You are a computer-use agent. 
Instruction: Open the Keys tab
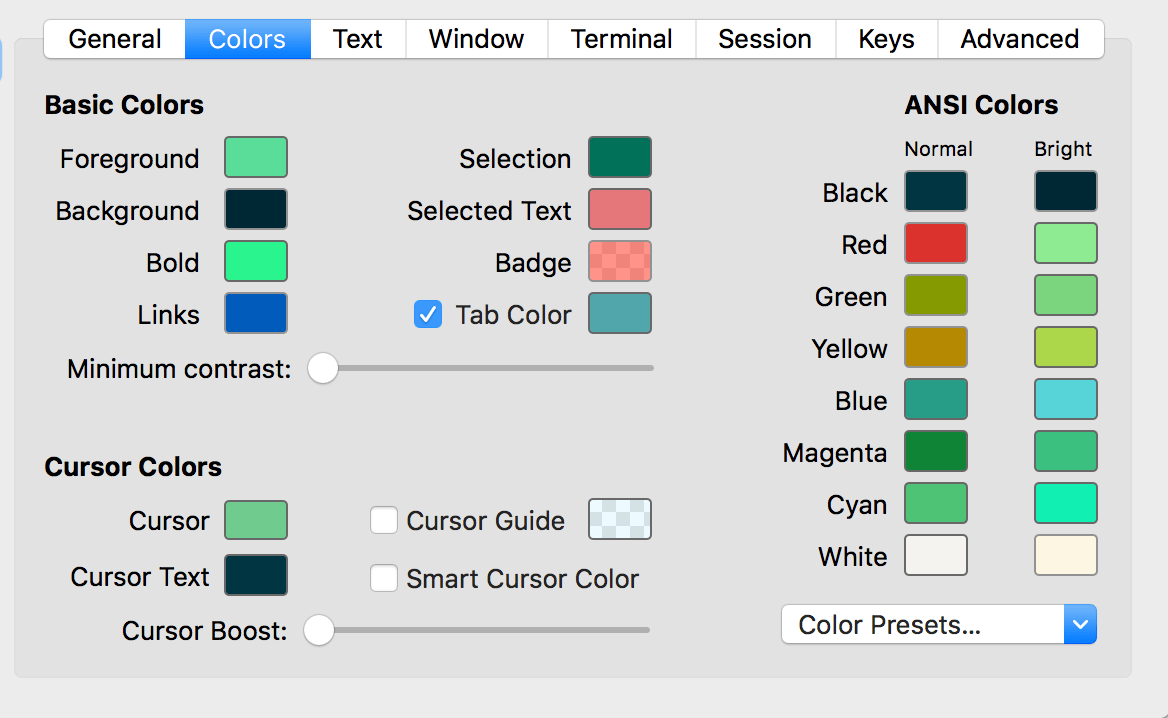tap(886, 39)
